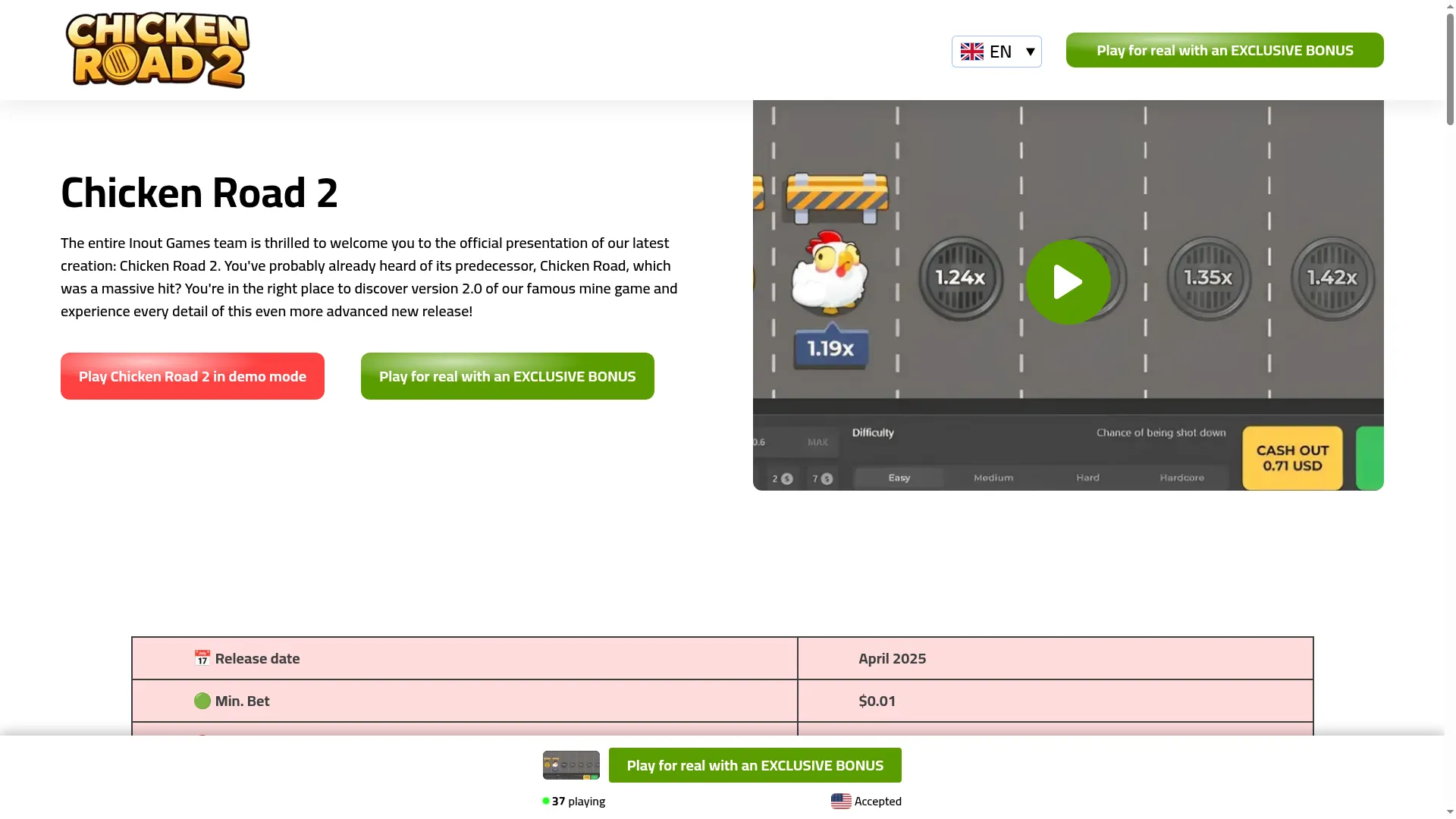Image resolution: width=1456 pixels, height=819 pixels.
Task: Select Hardcore difficulty in the video preview
Action: point(1181,478)
